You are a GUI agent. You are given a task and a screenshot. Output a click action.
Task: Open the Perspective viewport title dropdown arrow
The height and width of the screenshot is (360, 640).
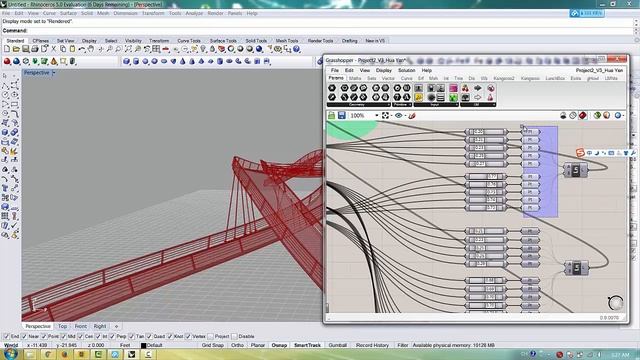coord(53,73)
